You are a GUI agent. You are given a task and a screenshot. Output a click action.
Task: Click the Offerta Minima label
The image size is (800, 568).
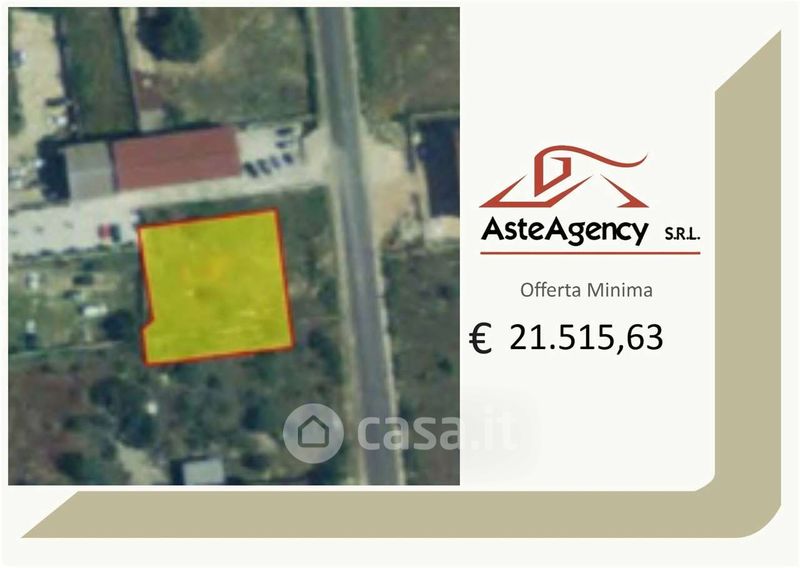tap(586, 290)
